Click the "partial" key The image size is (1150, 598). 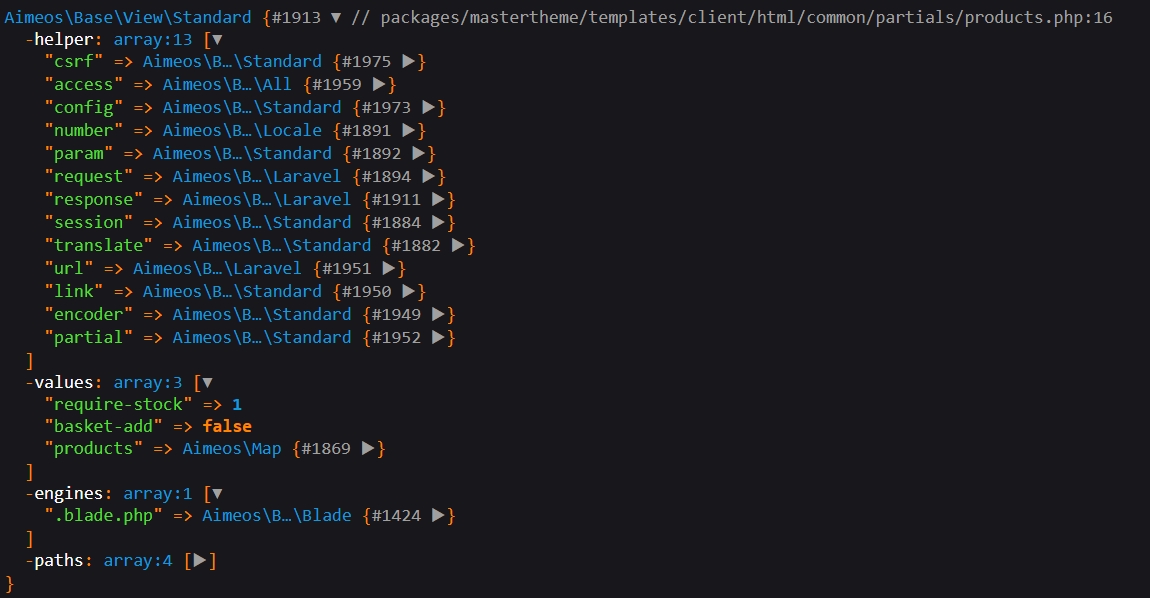pyautogui.click(x=89, y=338)
